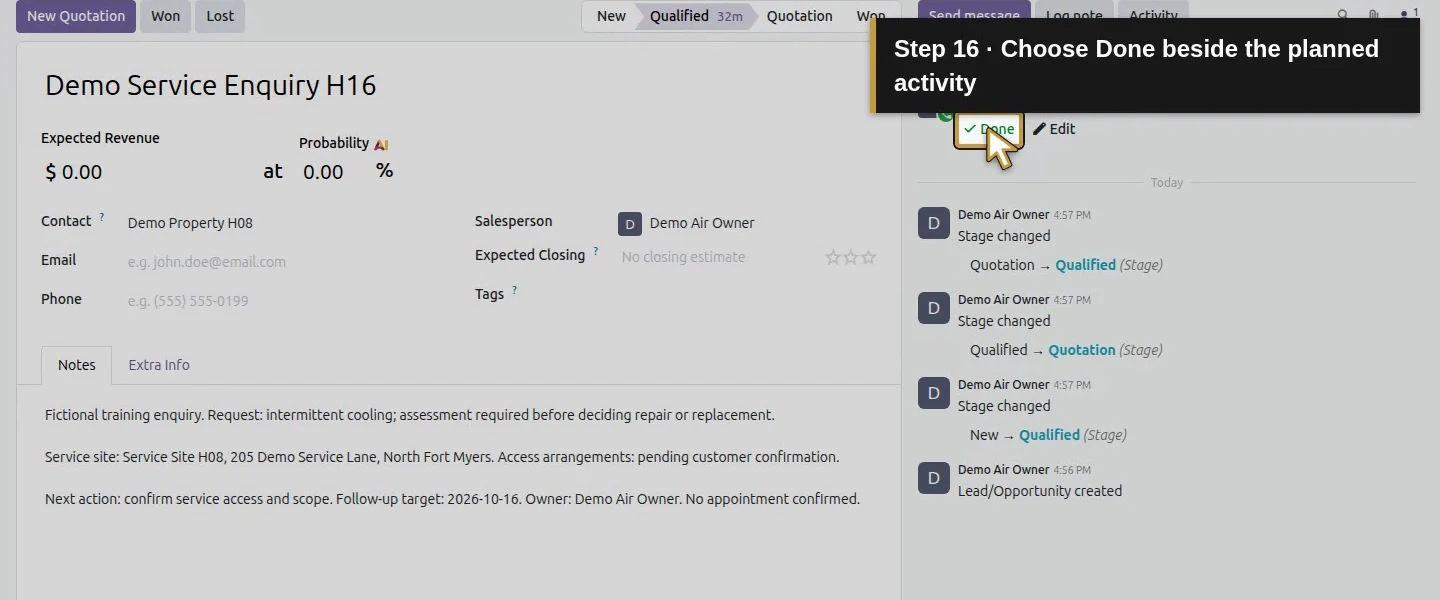Set priority with the third star
The height and width of the screenshot is (600, 1440).
coord(868,257)
